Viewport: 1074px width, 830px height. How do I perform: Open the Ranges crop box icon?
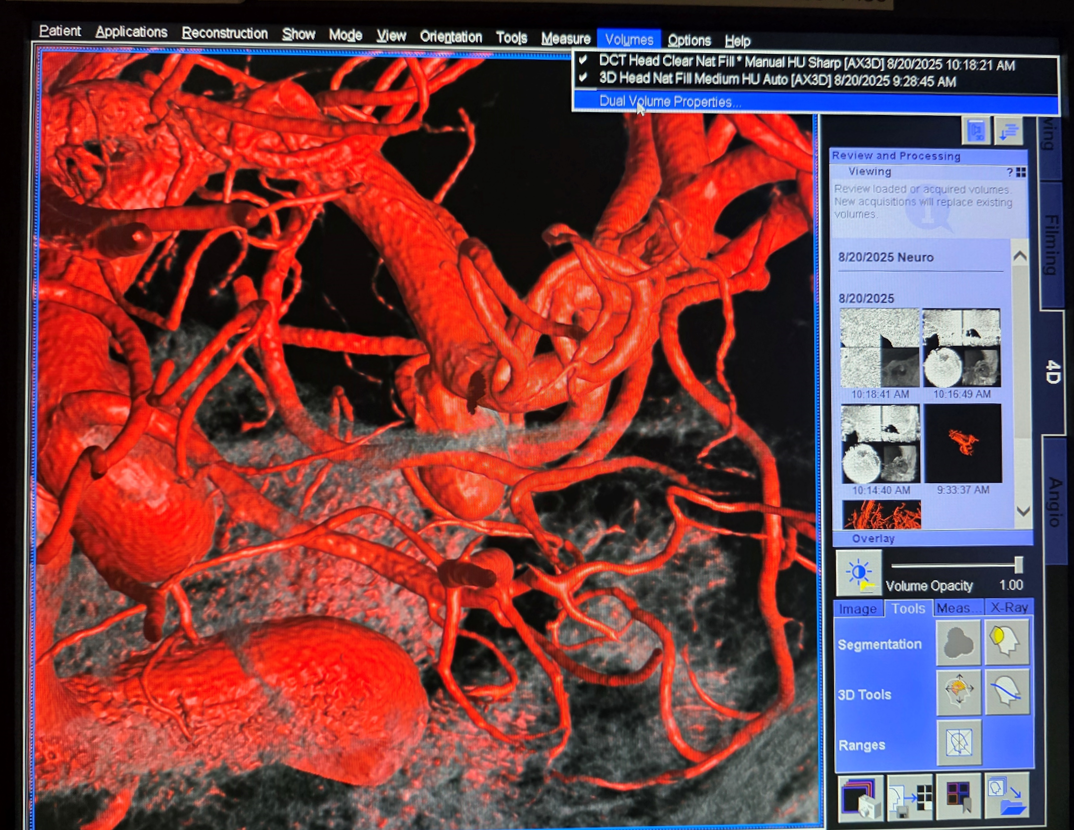958,743
